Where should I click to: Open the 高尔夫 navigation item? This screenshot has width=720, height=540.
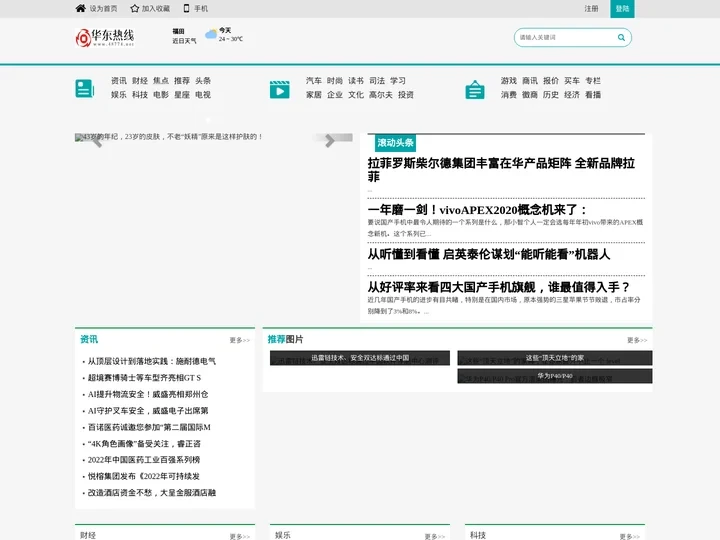tap(381, 95)
